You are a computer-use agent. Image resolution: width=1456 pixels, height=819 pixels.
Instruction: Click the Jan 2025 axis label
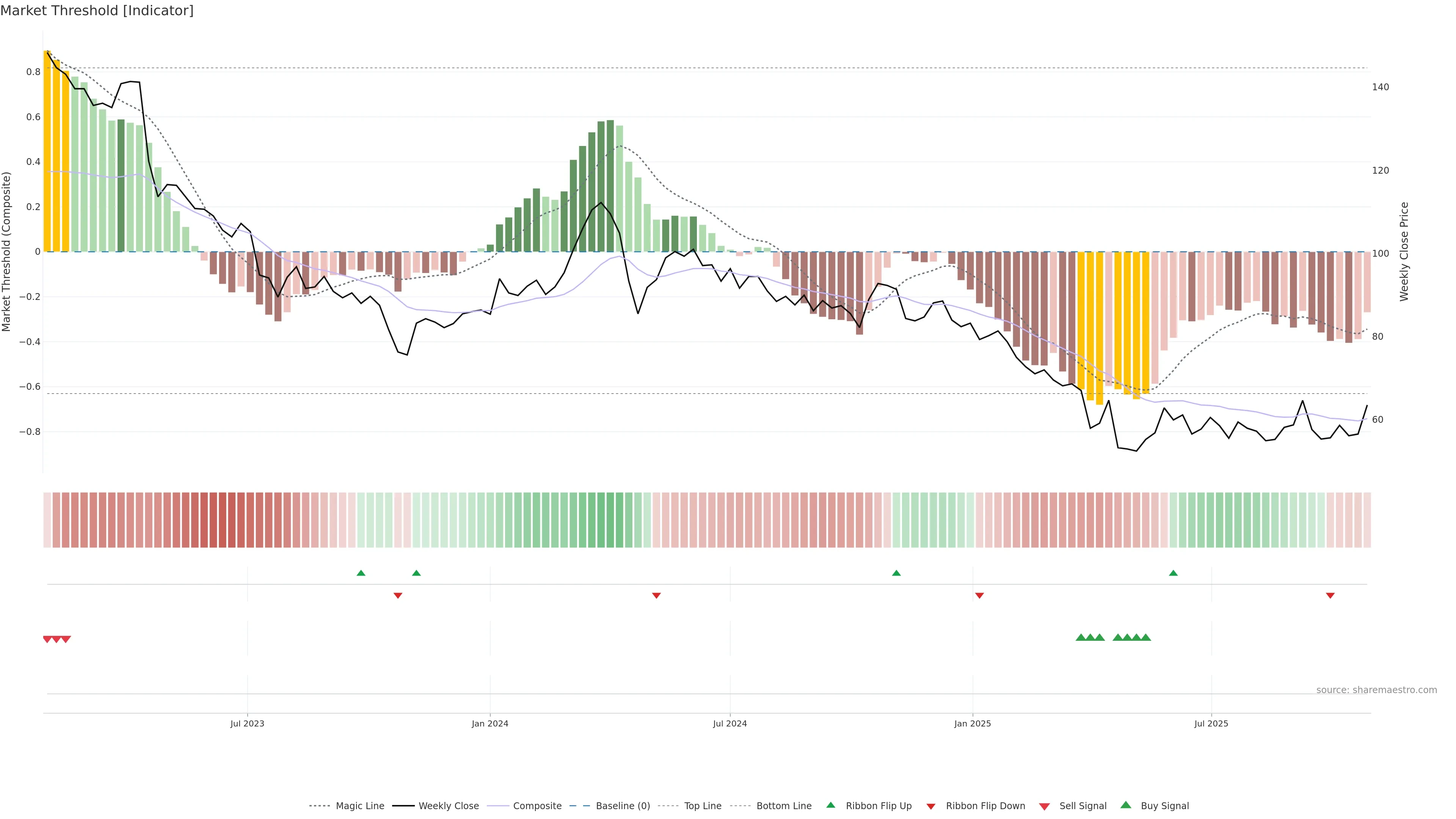click(x=972, y=723)
